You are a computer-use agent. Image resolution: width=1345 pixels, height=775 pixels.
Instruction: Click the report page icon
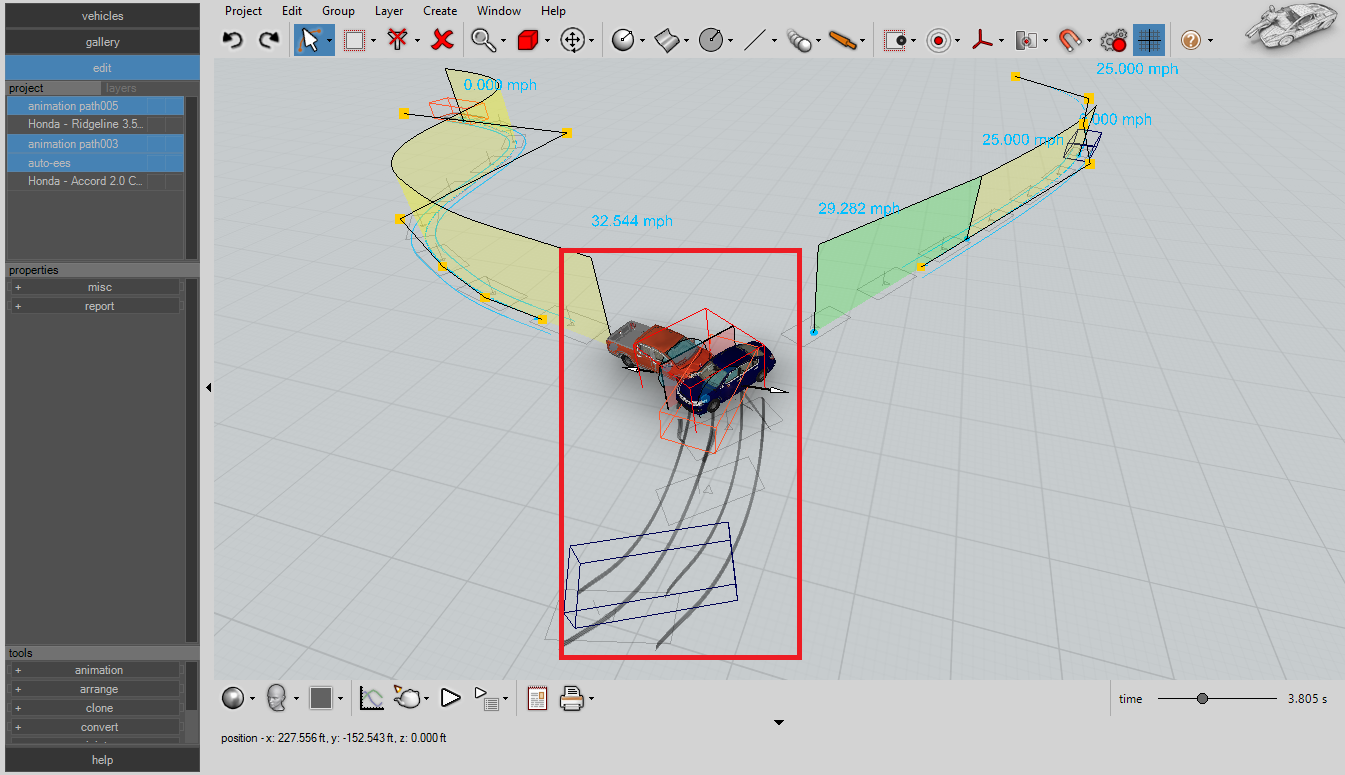point(537,698)
